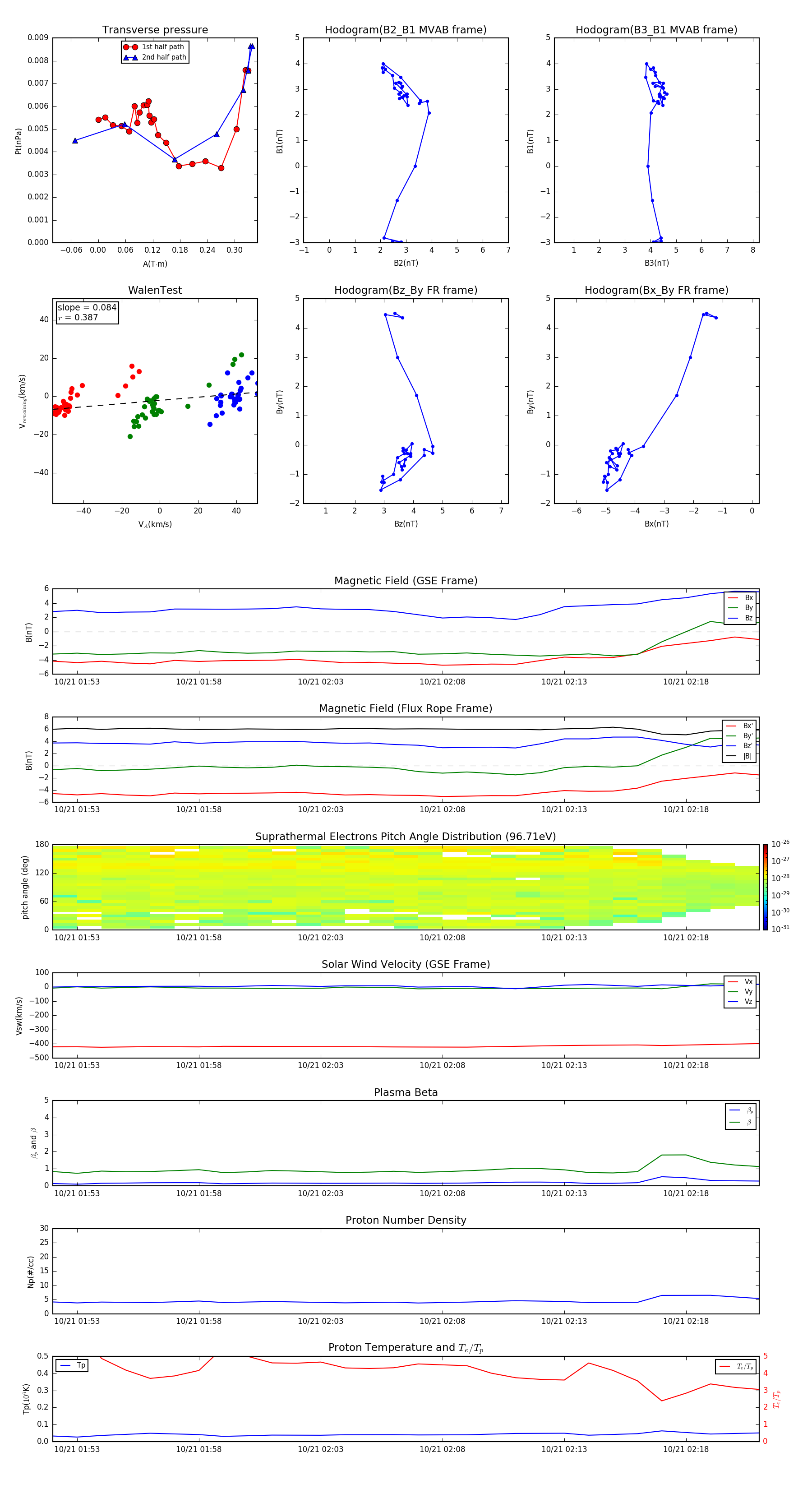This screenshot has width=812, height=1489.
Task: Click "Bz'" in the Flux Rope legend
Action: (748, 746)
